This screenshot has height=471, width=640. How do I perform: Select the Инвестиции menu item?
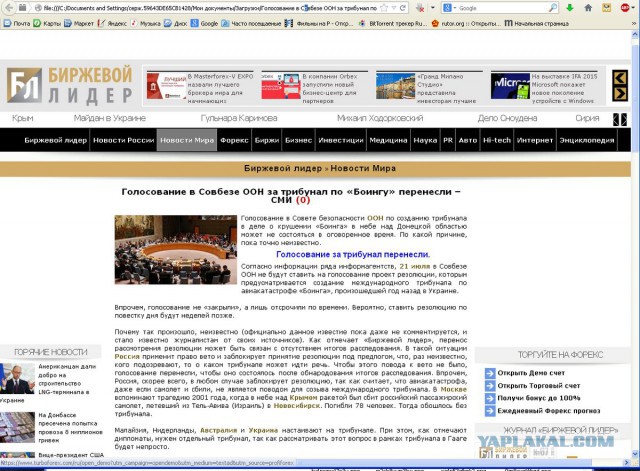coord(341,140)
